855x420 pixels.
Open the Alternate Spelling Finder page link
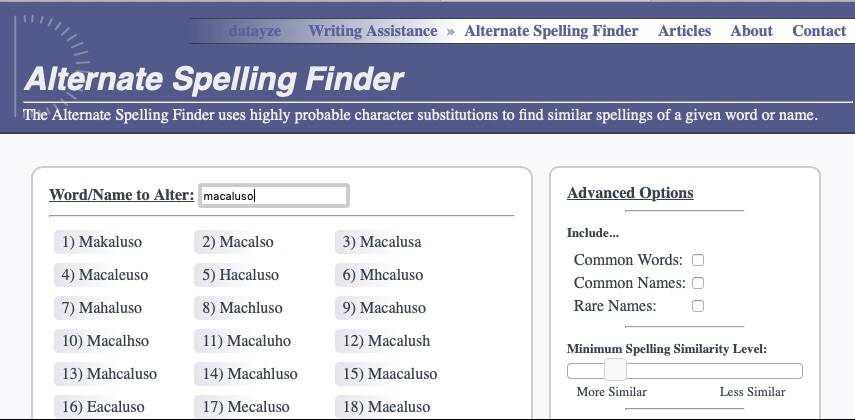551,31
